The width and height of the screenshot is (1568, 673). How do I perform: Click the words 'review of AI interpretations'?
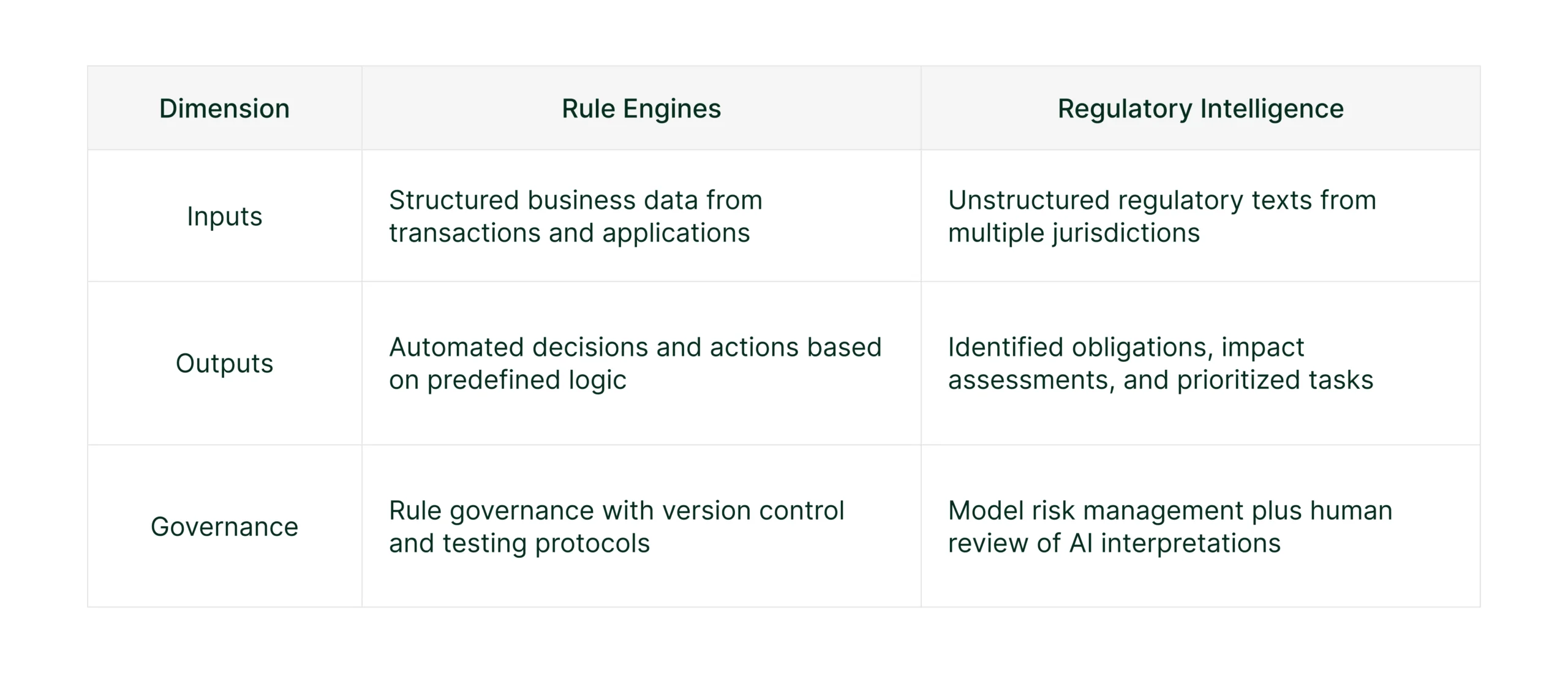[1114, 544]
